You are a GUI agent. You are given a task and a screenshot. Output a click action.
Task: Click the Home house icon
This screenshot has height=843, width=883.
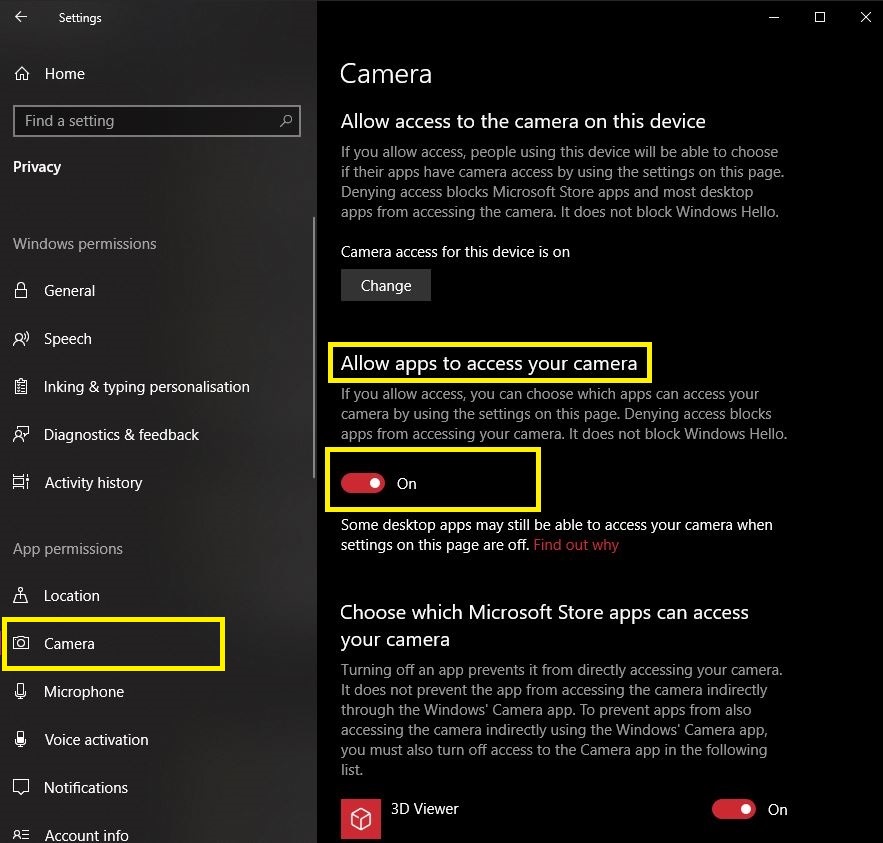21,73
